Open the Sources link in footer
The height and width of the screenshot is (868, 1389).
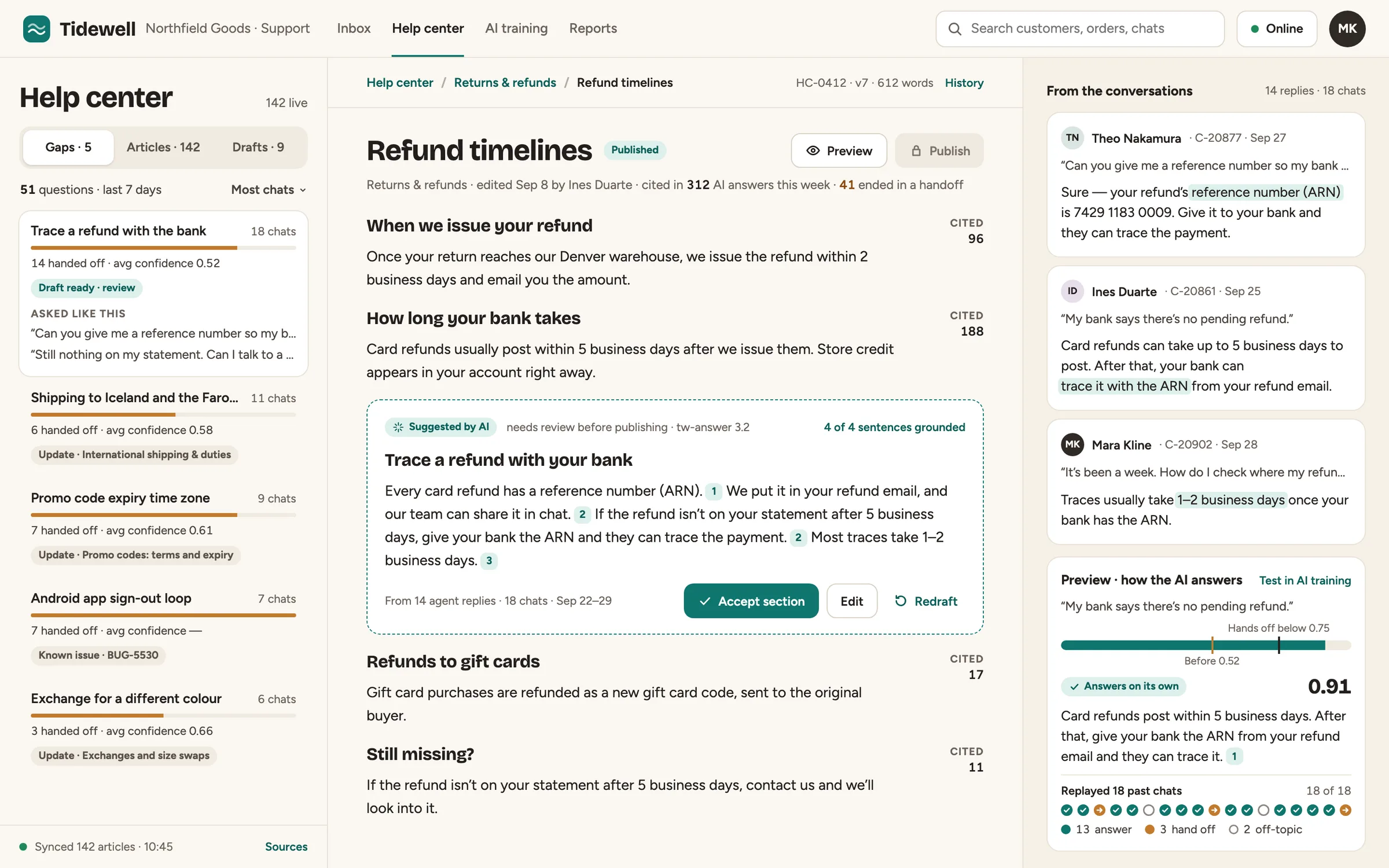point(286,847)
